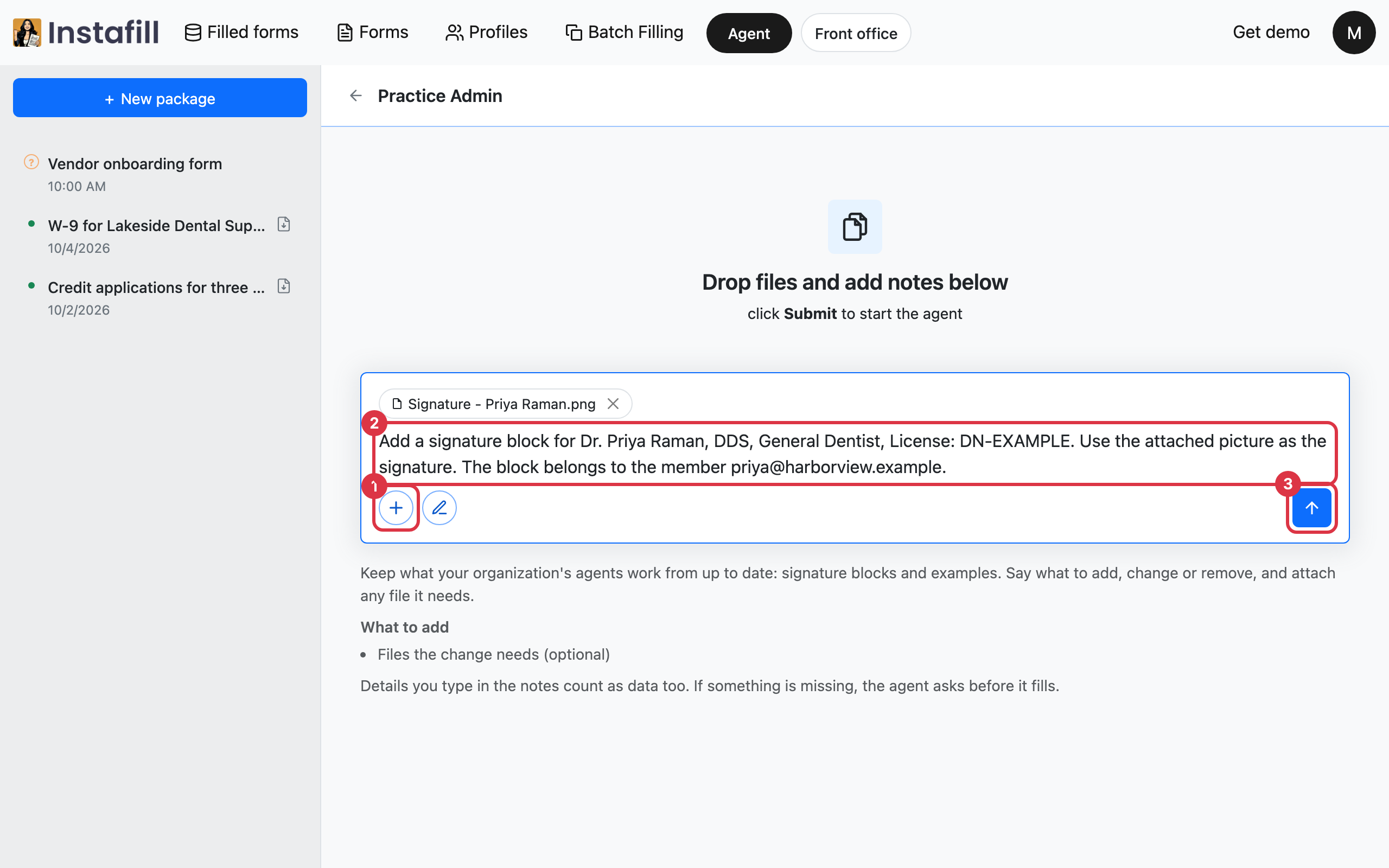Click the 'What to add' heading
The image size is (1389, 868).
click(x=405, y=627)
